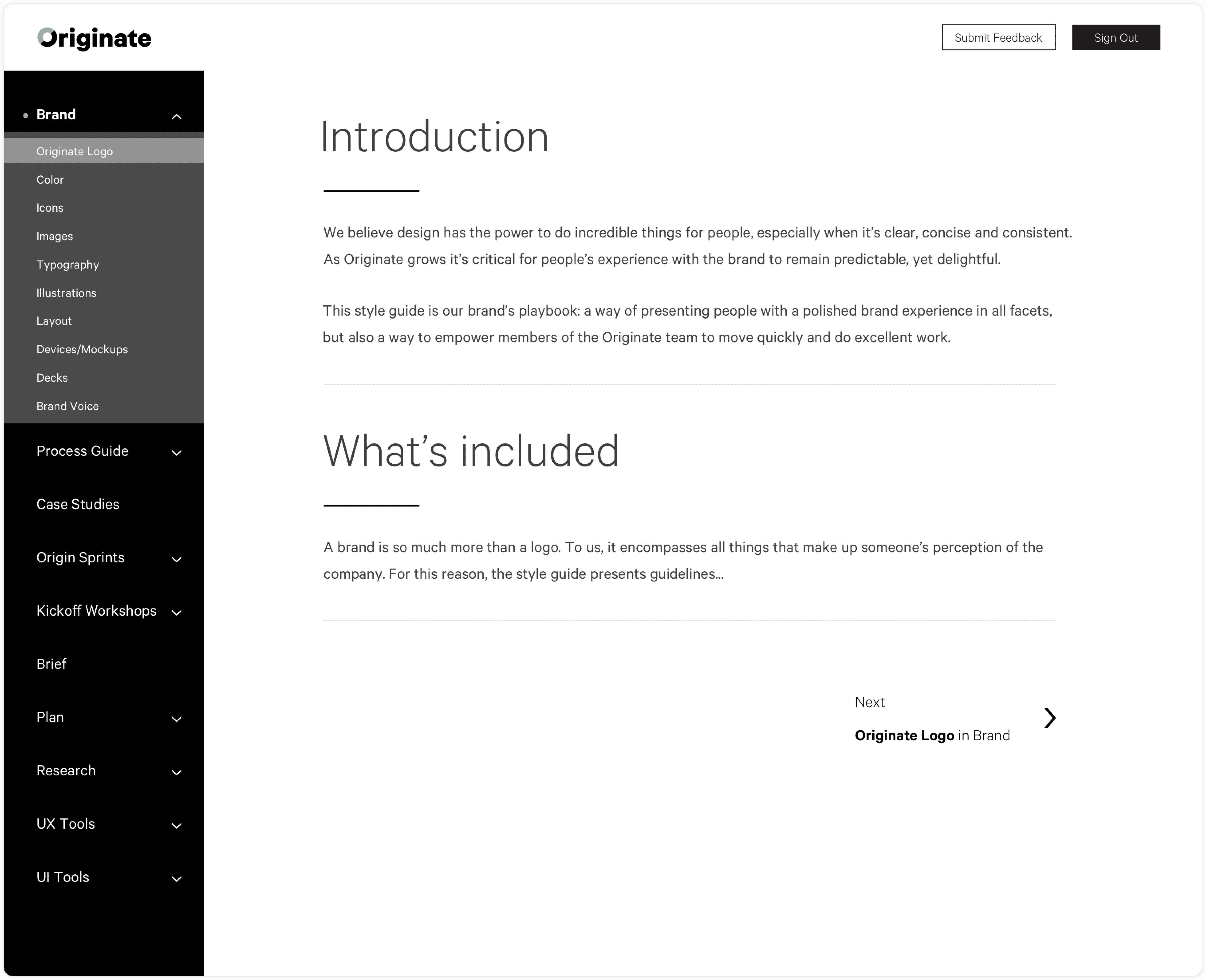Expand the Process Guide section
1206x980 pixels.
pos(176,453)
